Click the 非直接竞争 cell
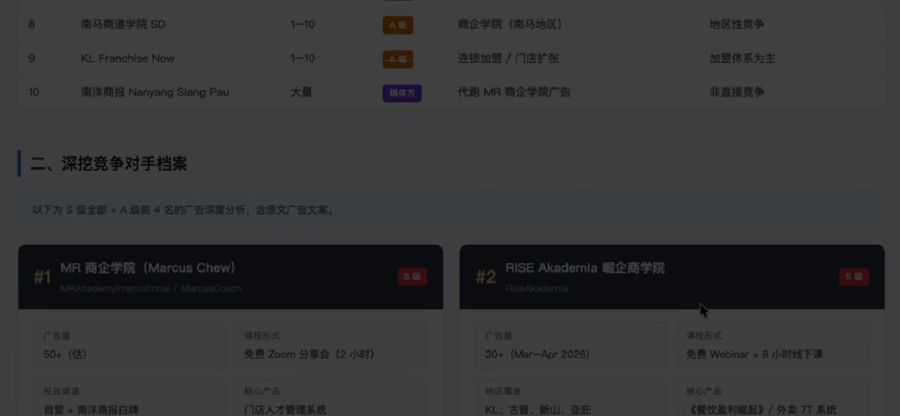900x416 pixels. pyautogui.click(x=736, y=92)
